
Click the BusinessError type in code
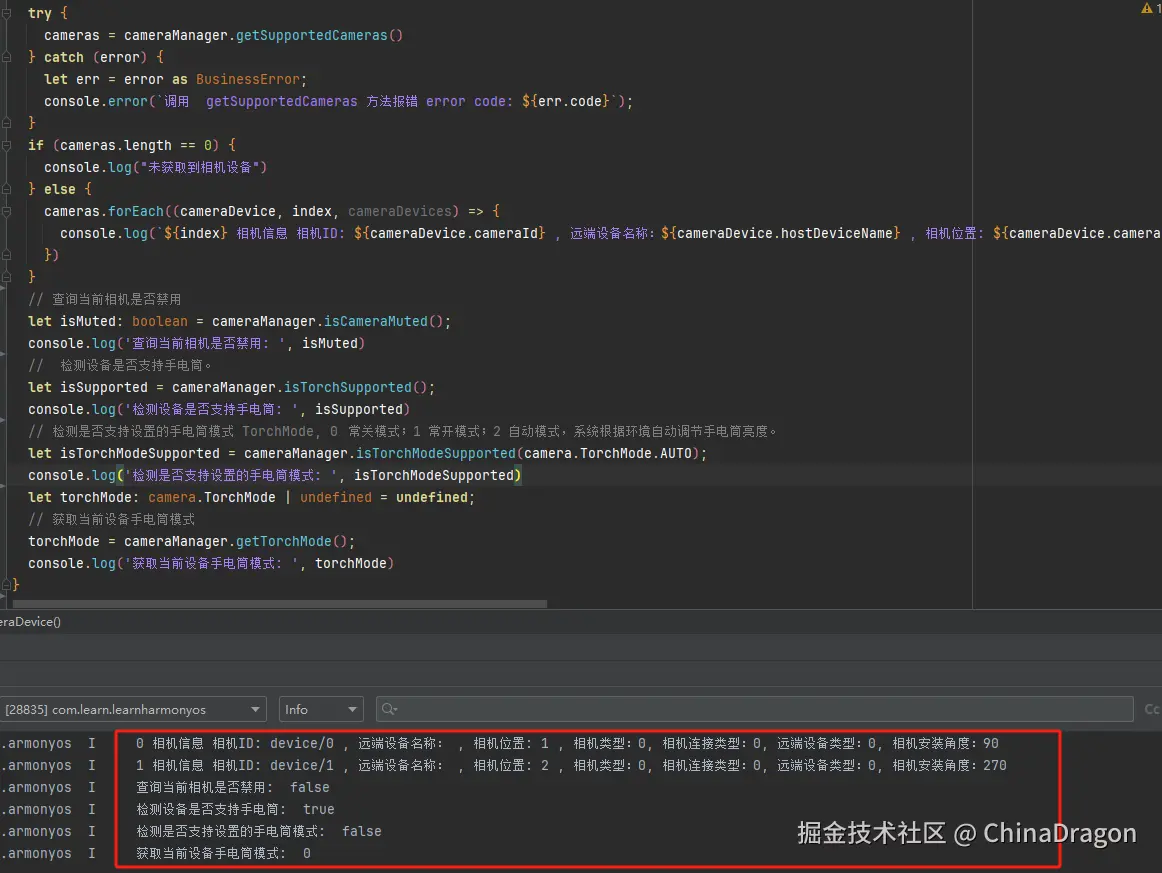(x=248, y=79)
